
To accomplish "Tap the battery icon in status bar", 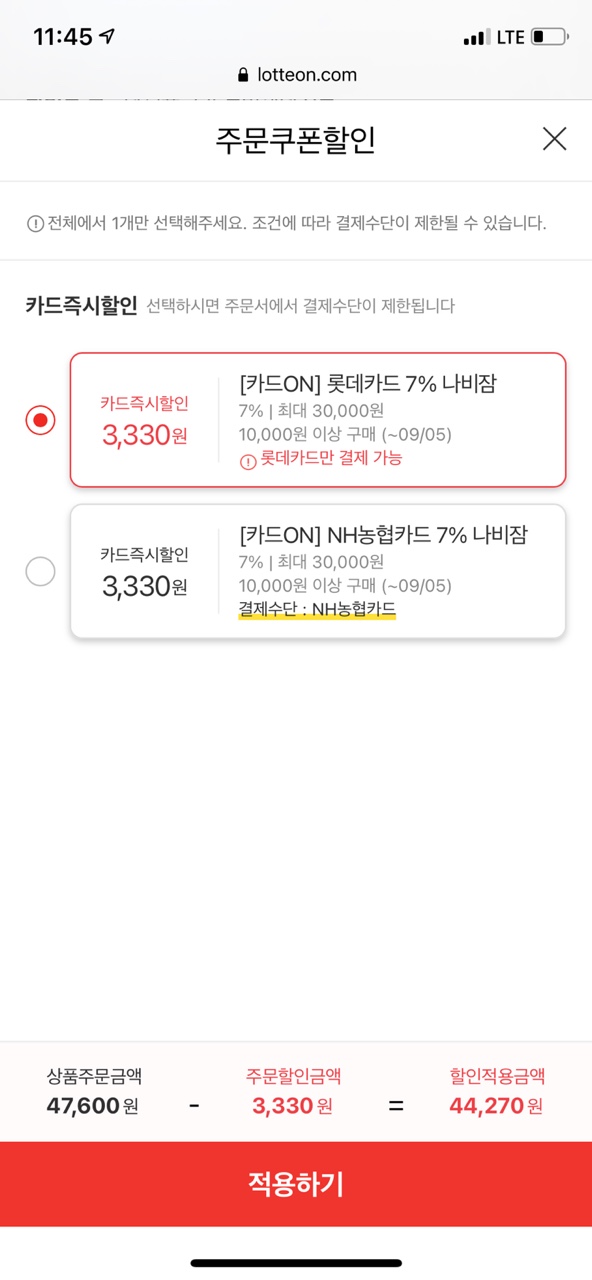I will point(550,37).
